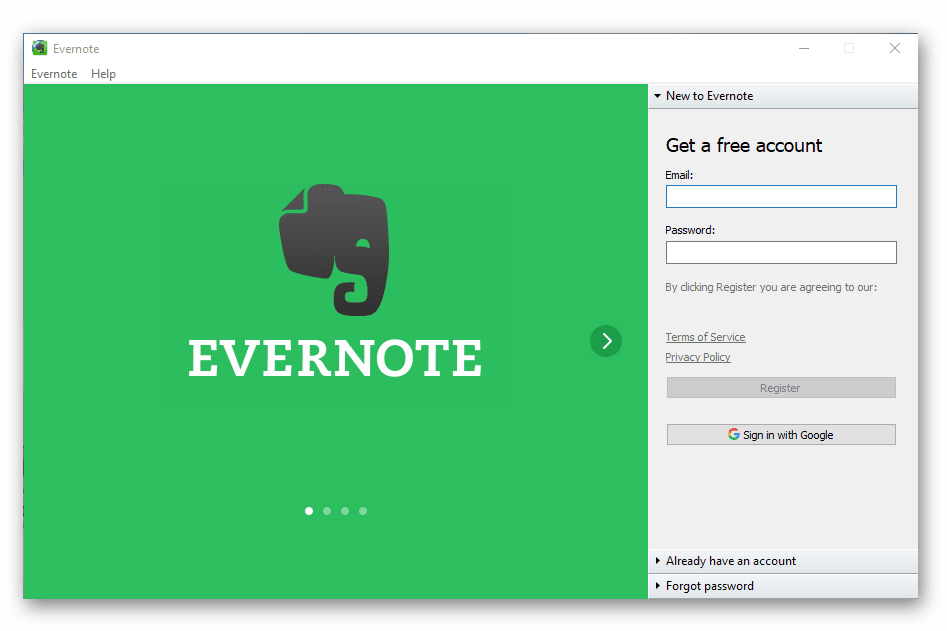Go to the fourth slide dot
947x631 pixels.
point(363,511)
